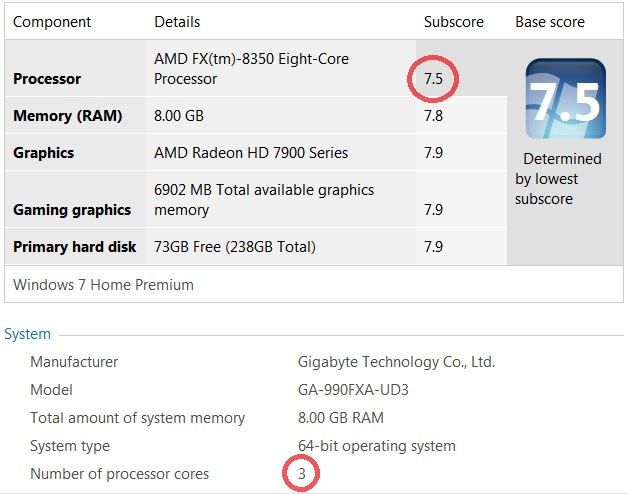Click the Base score column header
The image size is (628, 494).
pos(549,21)
